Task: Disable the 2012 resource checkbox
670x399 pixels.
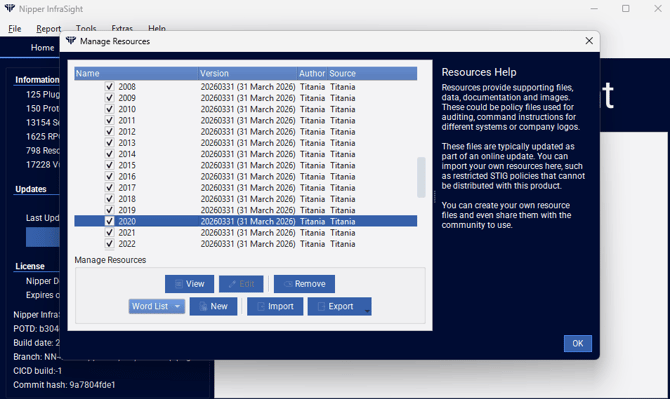Action: [109, 132]
